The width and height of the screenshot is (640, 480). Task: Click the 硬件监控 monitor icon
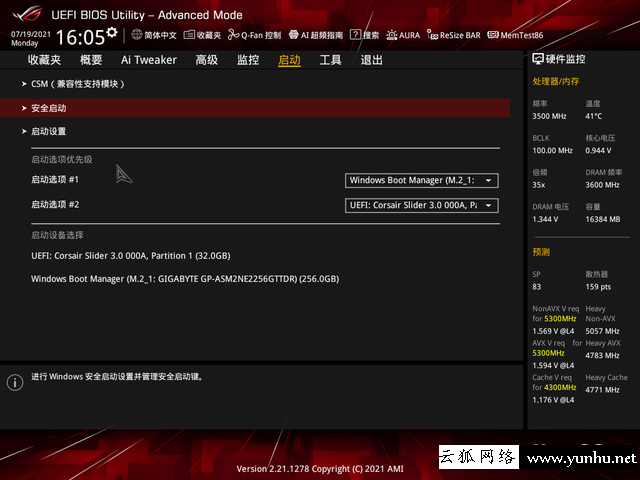(538, 59)
